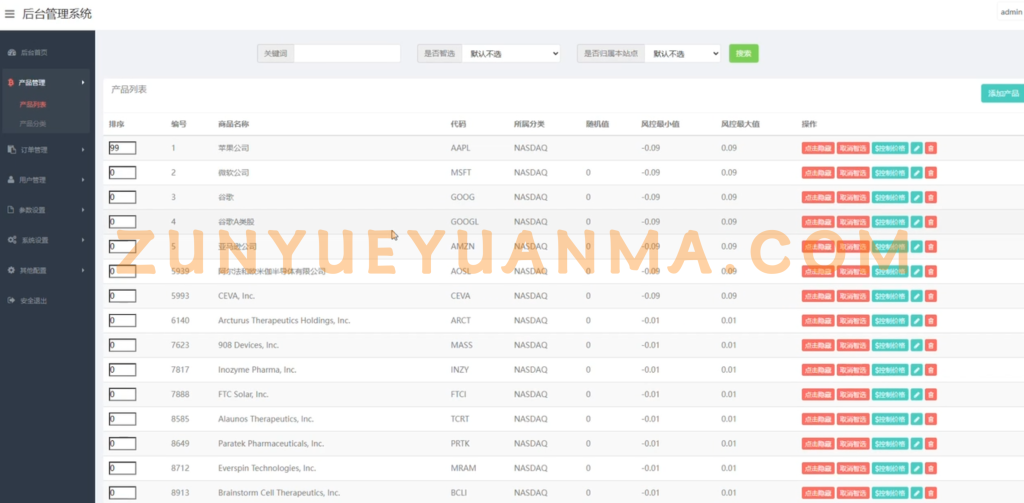The image size is (1024, 503).
Task: Click 点击隐藏 for the AAPL row
Action: tap(818, 148)
